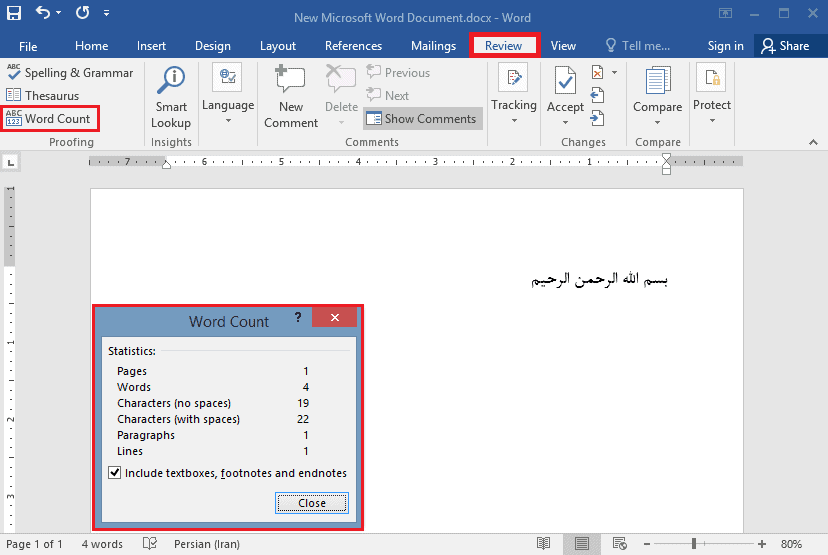Select the Mailings tab

pyautogui.click(x=434, y=46)
